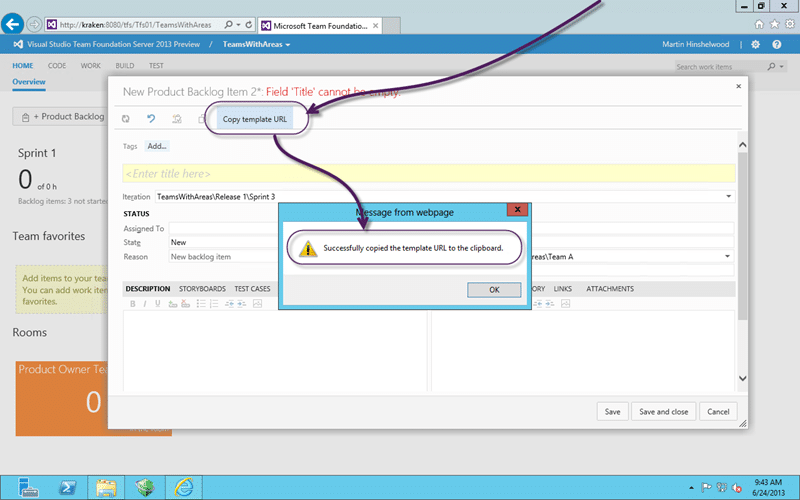This screenshot has width=800, height=500.
Task: Click the Product Owner Team room tile
Action: point(61,398)
